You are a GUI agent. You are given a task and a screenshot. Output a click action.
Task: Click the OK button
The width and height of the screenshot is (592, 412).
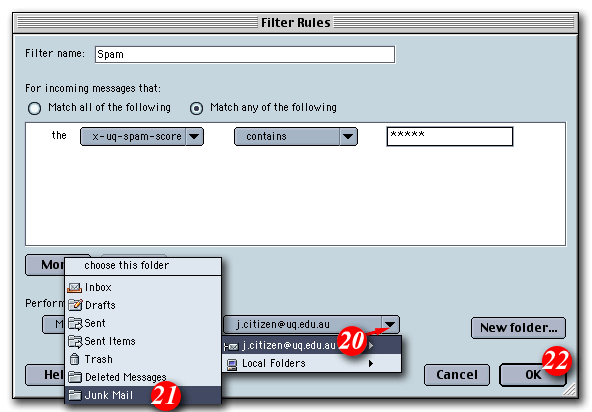coord(533,375)
